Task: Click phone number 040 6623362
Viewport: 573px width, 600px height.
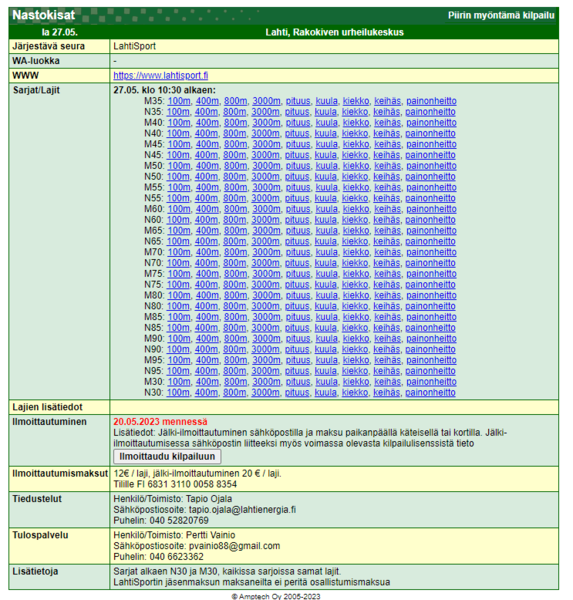Action: [176, 557]
